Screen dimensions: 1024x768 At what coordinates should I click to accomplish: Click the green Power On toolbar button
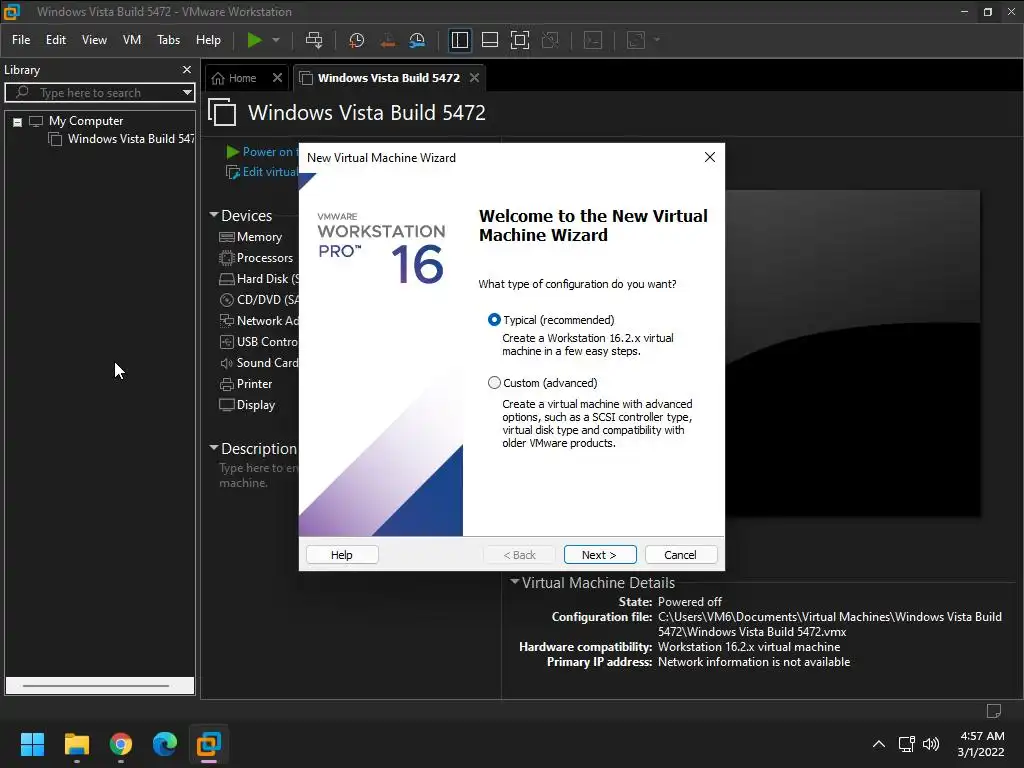(x=254, y=40)
